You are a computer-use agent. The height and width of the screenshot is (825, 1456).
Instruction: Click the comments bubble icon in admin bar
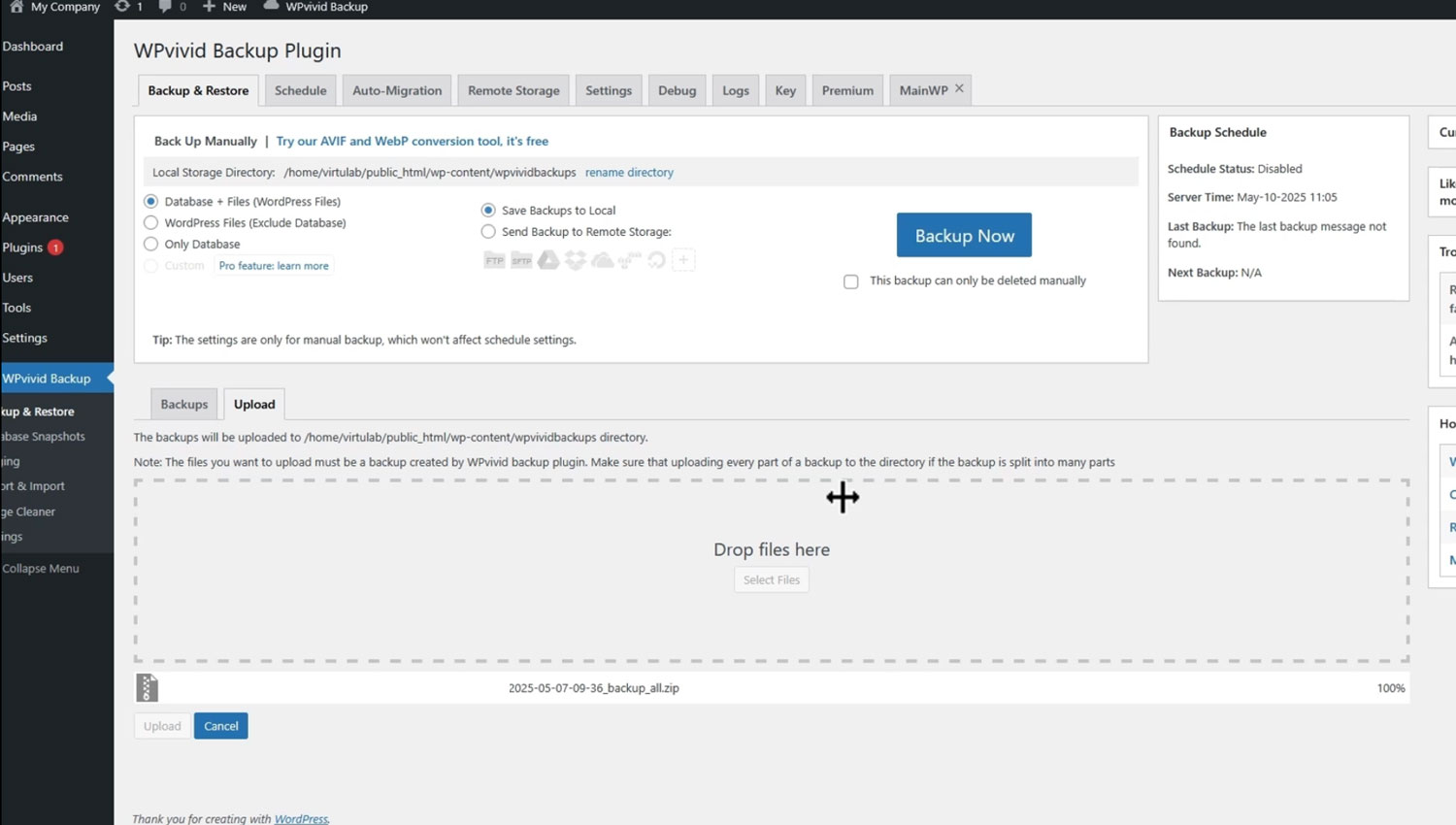(x=165, y=7)
